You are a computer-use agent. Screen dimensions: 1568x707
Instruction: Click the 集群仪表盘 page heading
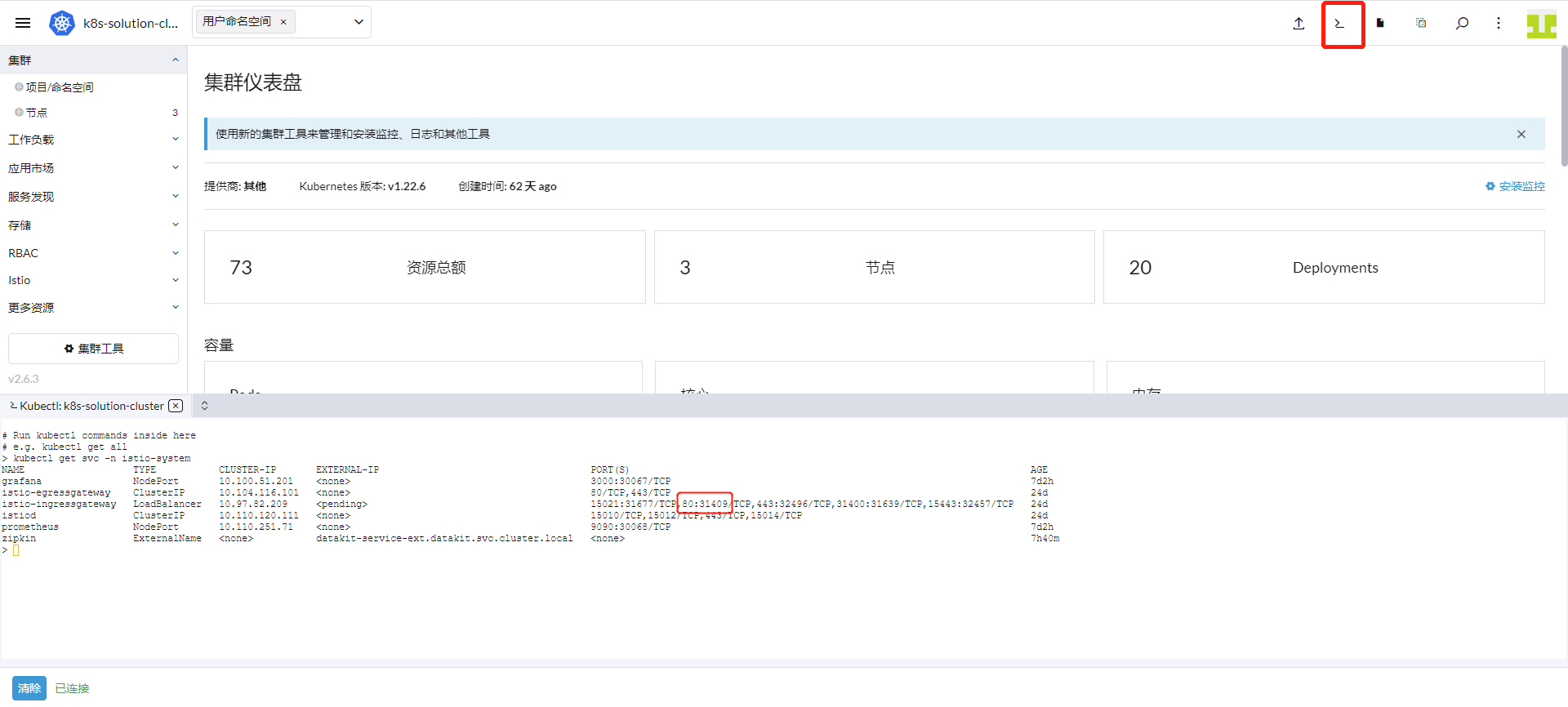click(x=253, y=82)
